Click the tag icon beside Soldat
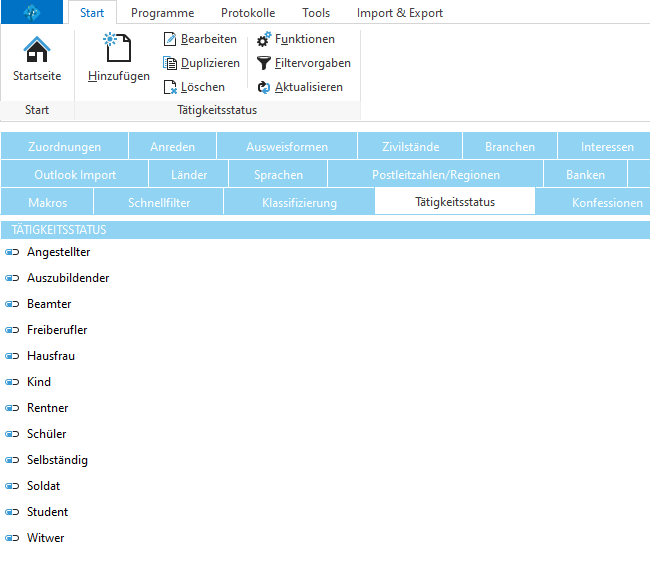Image resolution: width=650 pixels, height=565 pixels. pyautogui.click(x=12, y=486)
